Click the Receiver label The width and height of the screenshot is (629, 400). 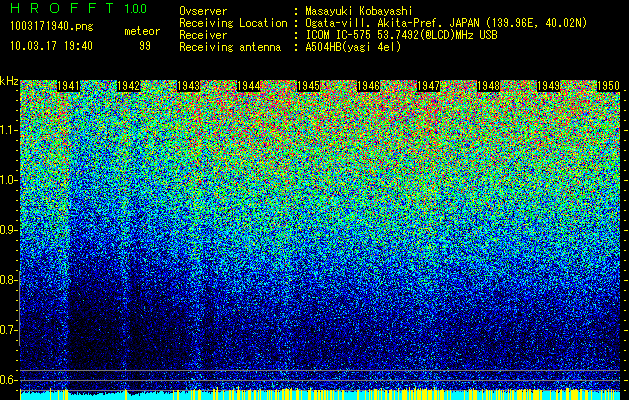coord(203,35)
